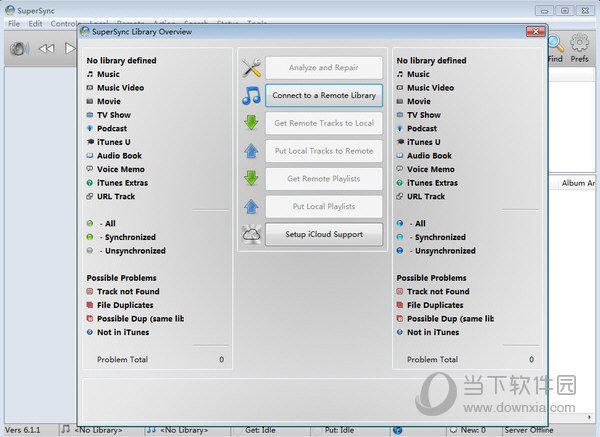This screenshot has width=600, height=437.
Task: Click Track not Found in right panel
Action: tap(438, 291)
